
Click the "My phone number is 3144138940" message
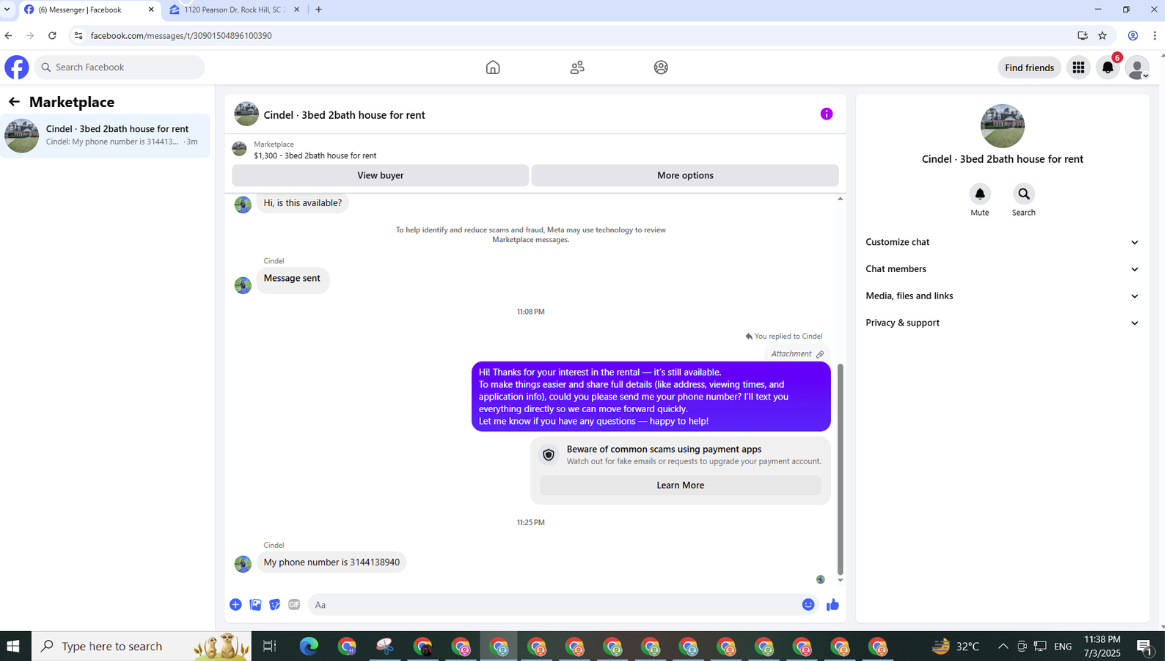pos(331,562)
